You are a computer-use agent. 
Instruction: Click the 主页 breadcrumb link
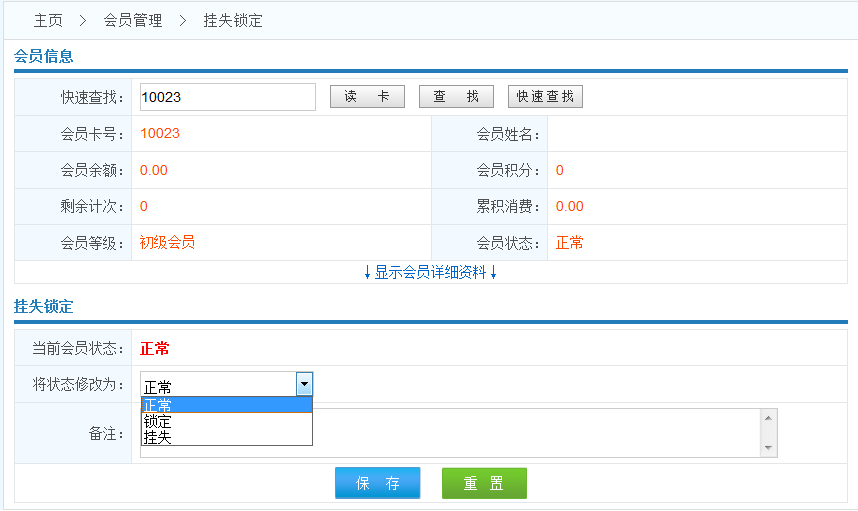[x=47, y=20]
